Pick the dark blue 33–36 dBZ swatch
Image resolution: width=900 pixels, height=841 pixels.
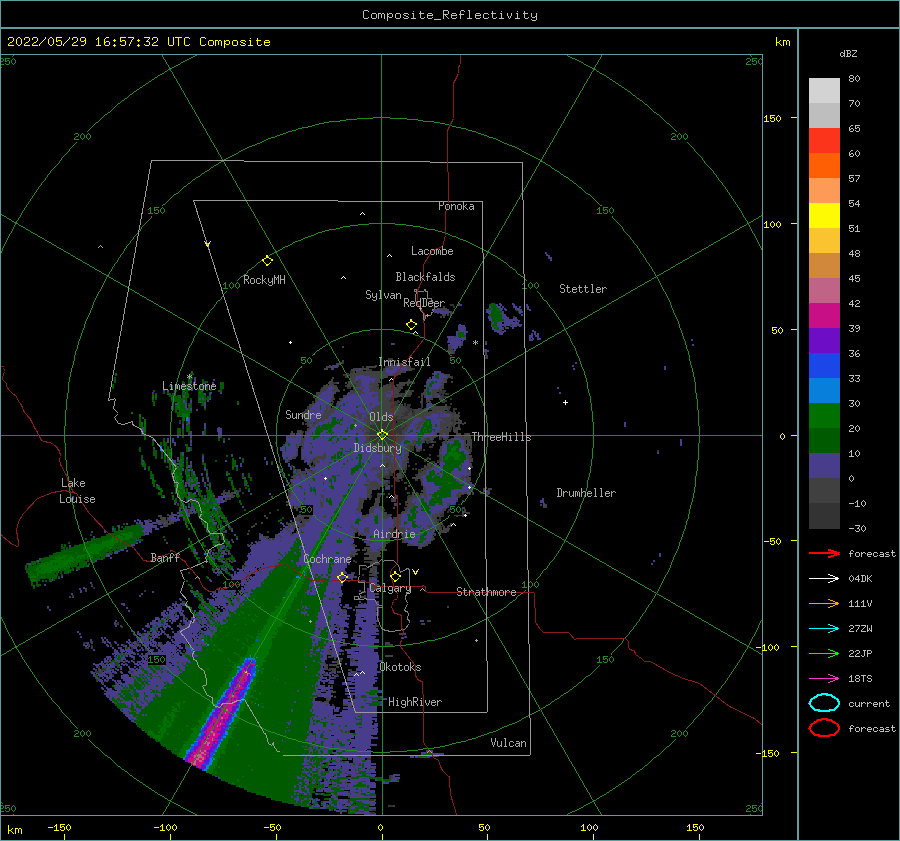[x=824, y=366]
